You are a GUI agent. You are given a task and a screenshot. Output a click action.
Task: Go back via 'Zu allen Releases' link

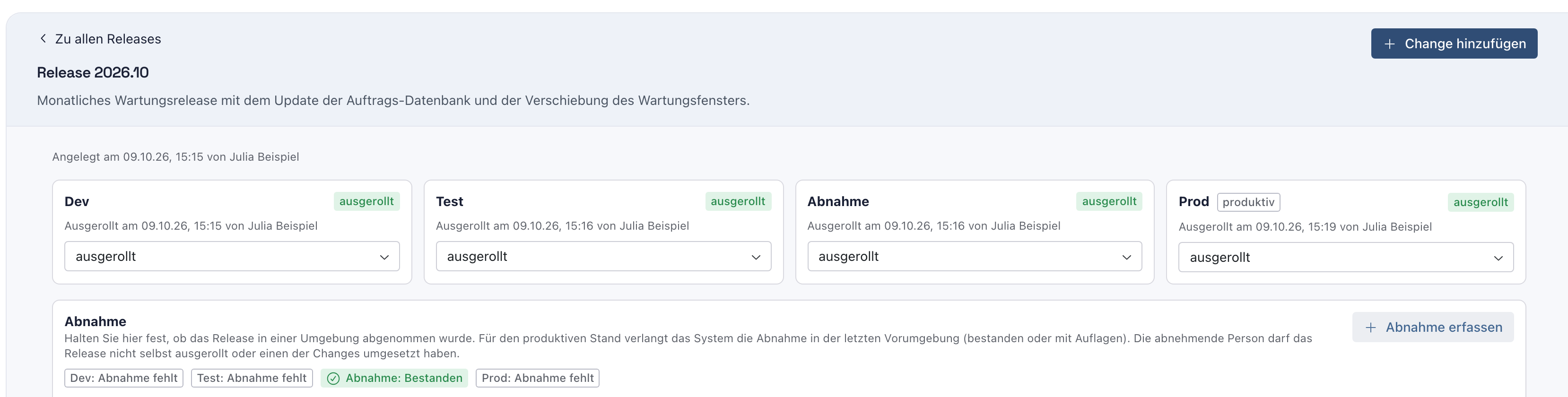[x=99, y=39]
